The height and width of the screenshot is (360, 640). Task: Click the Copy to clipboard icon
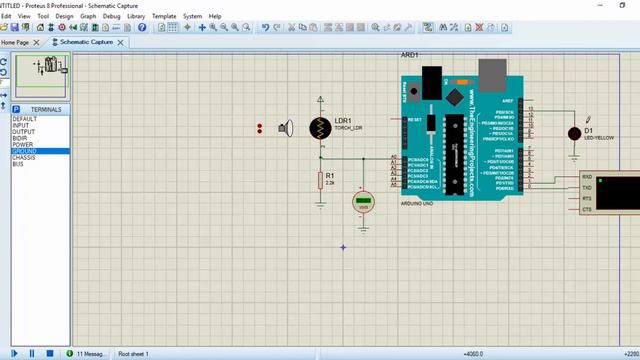302,27
